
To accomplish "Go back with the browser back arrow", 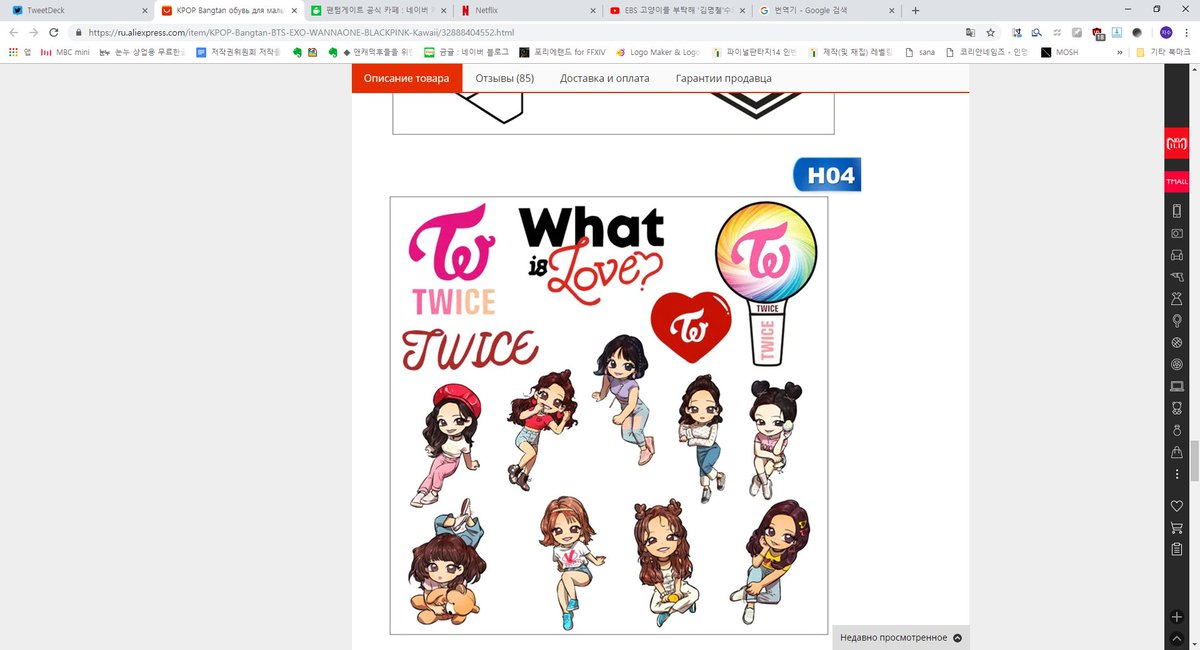I will coord(13,32).
